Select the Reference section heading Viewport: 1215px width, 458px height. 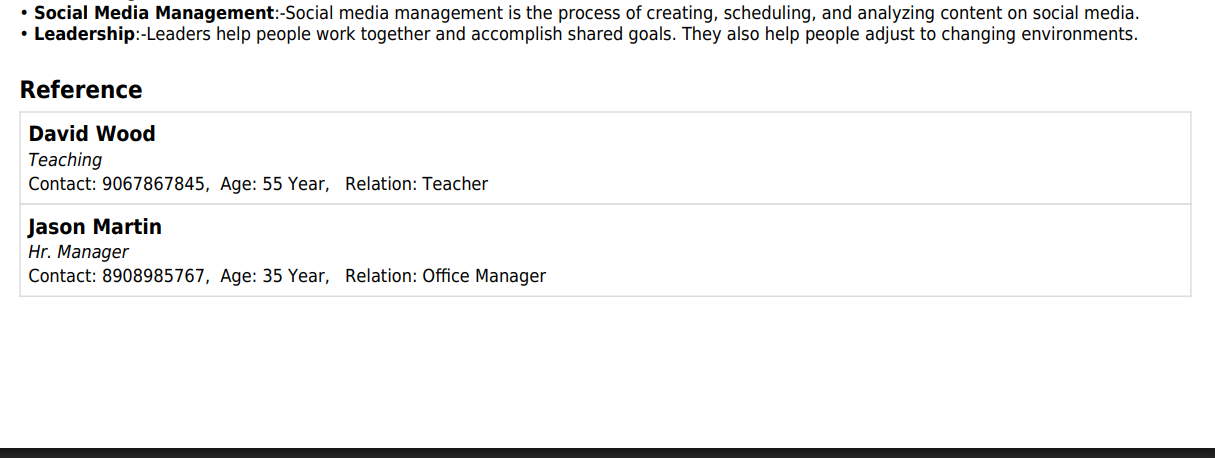81,90
